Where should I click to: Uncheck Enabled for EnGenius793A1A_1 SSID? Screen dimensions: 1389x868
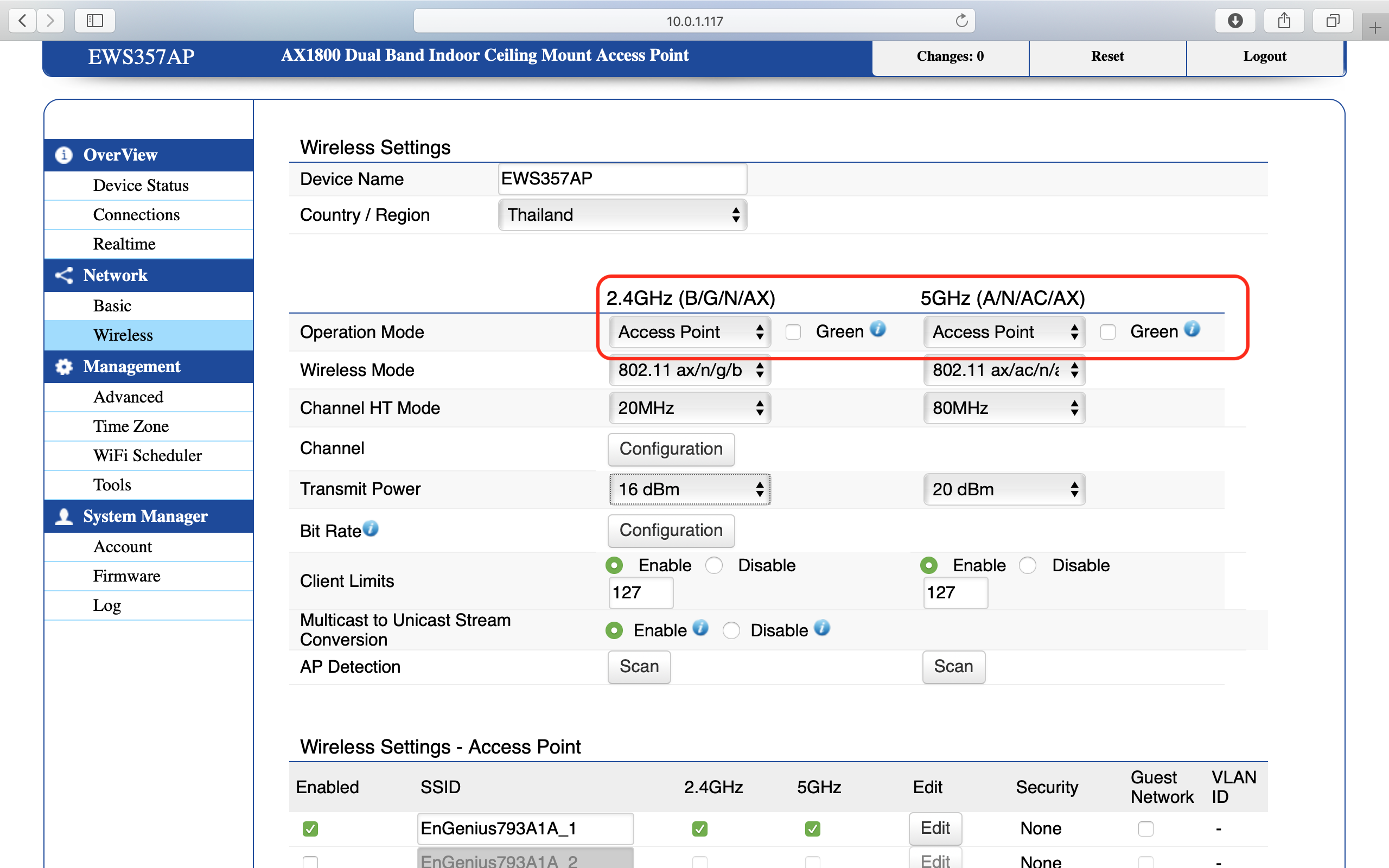pos(310,829)
